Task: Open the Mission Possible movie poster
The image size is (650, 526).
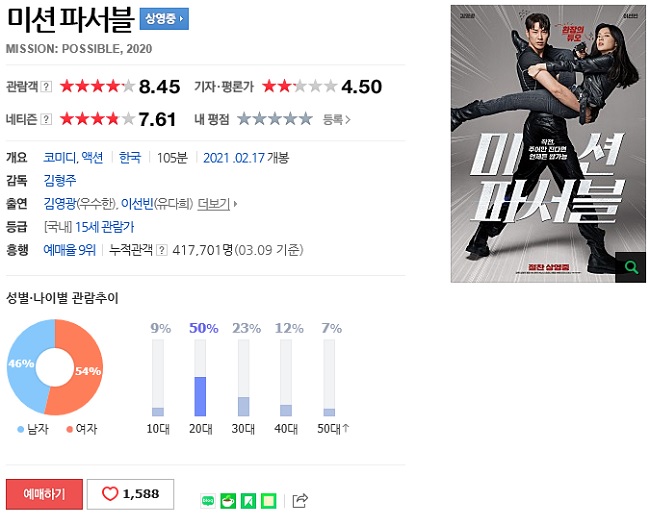Action: coord(548,144)
